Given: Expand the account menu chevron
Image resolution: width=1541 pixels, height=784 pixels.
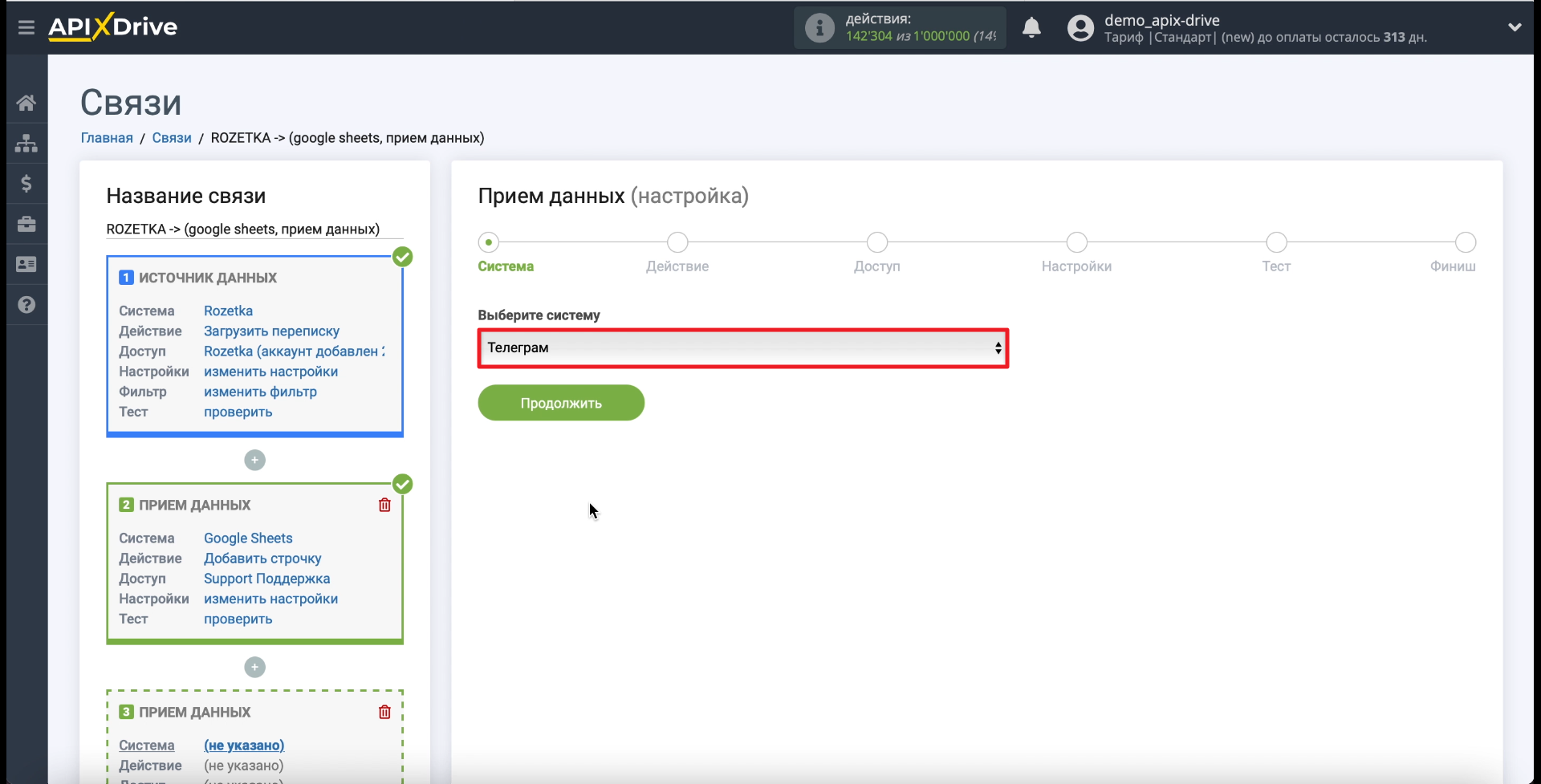Looking at the screenshot, I should coord(1515,27).
